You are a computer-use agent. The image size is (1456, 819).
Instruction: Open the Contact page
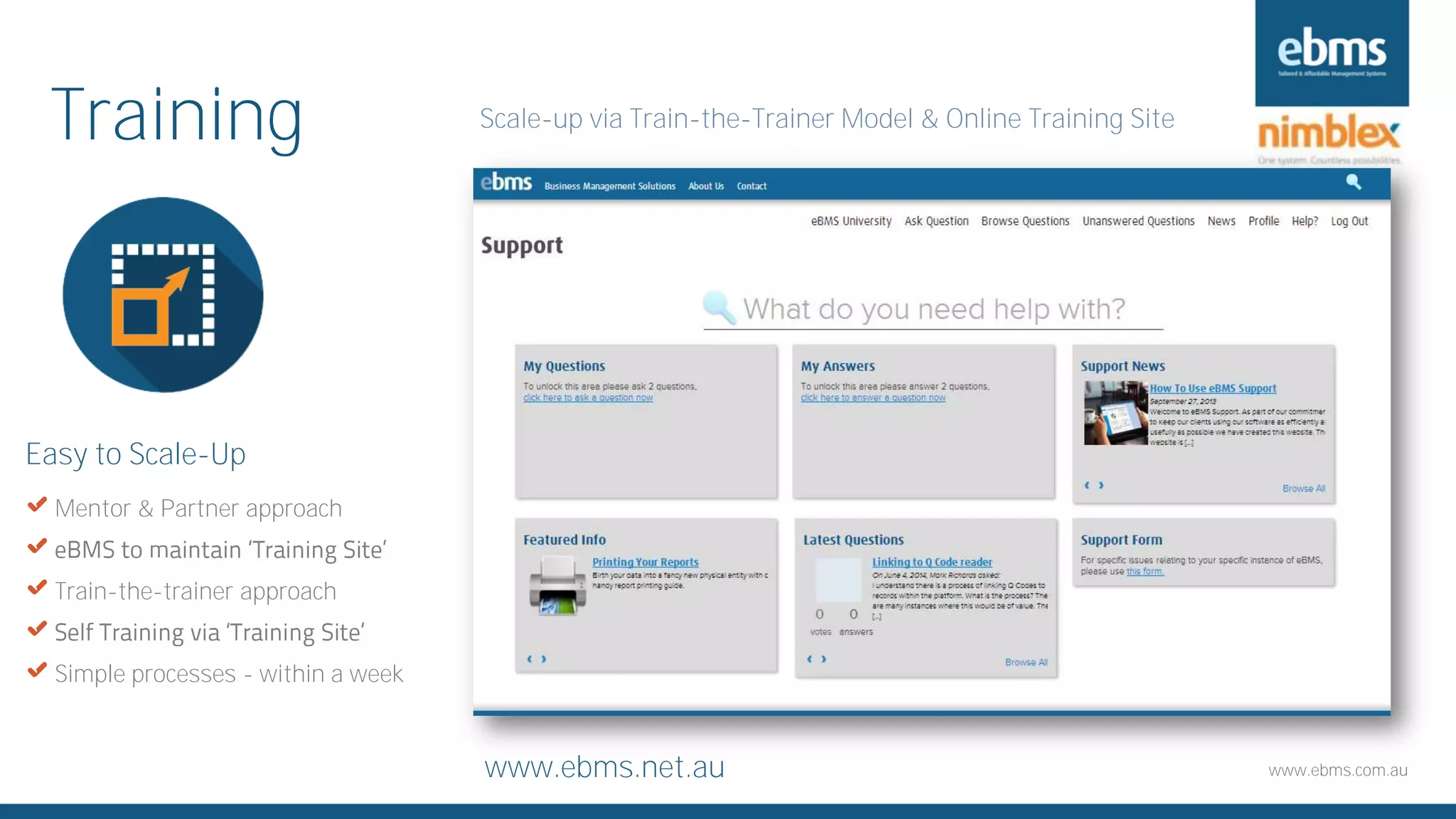751,186
